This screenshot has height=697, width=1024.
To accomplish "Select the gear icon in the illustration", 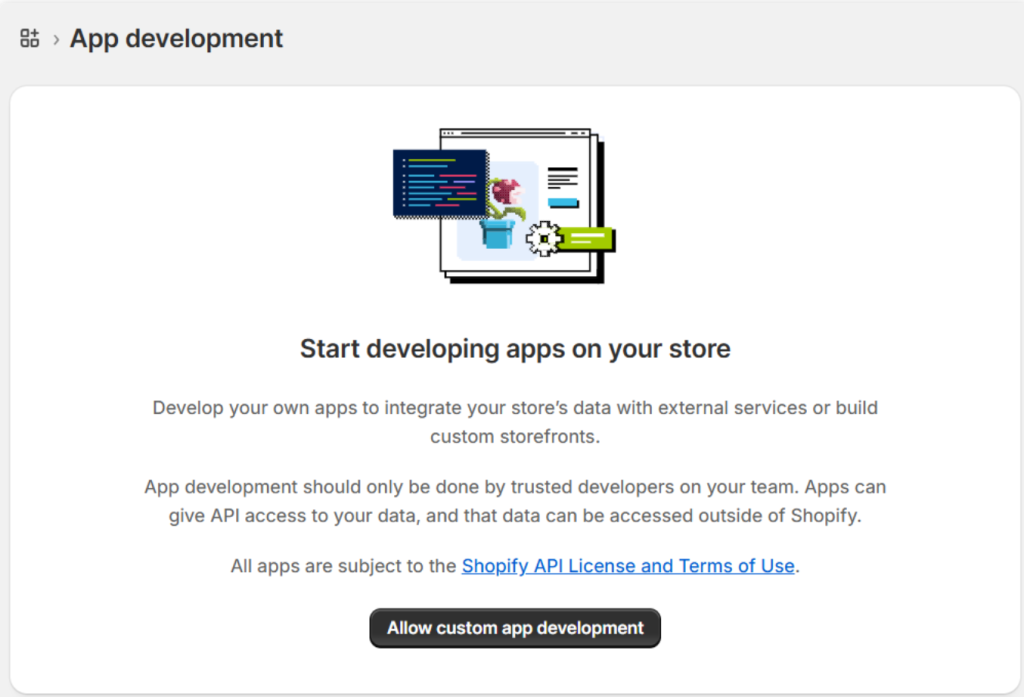I will point(544,238).
